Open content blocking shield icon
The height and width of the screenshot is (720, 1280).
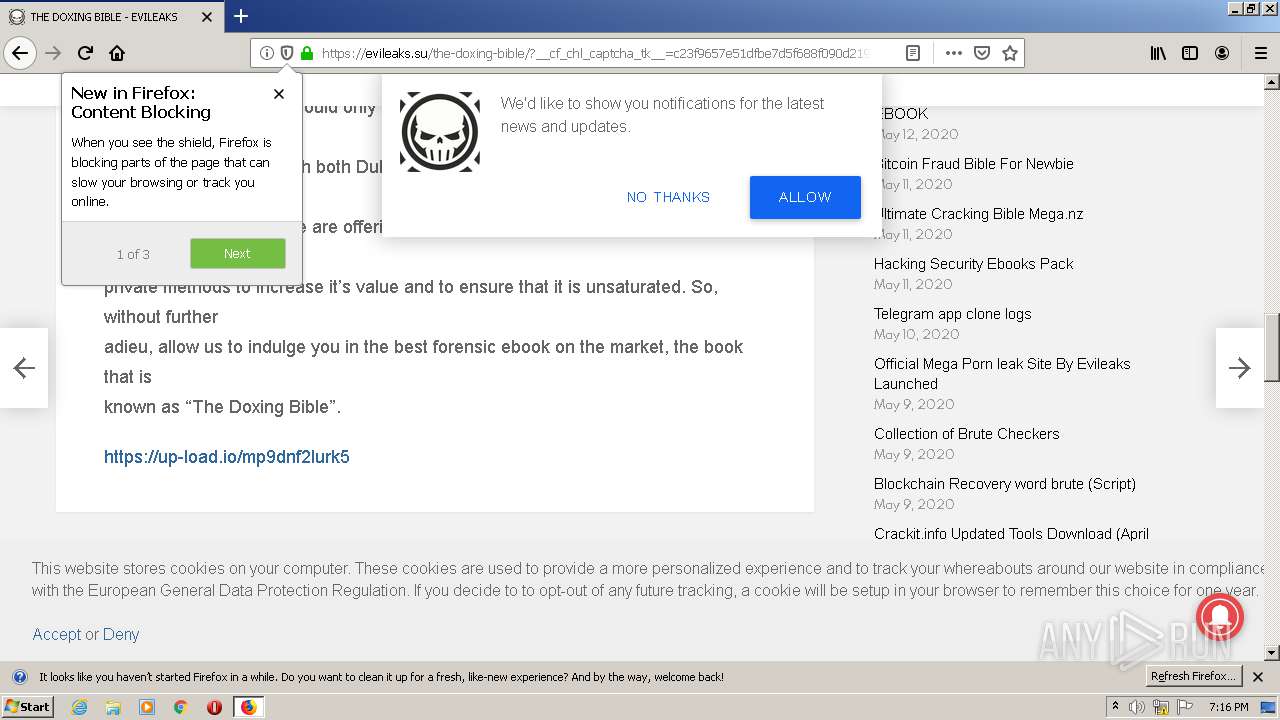click(286, 53)
